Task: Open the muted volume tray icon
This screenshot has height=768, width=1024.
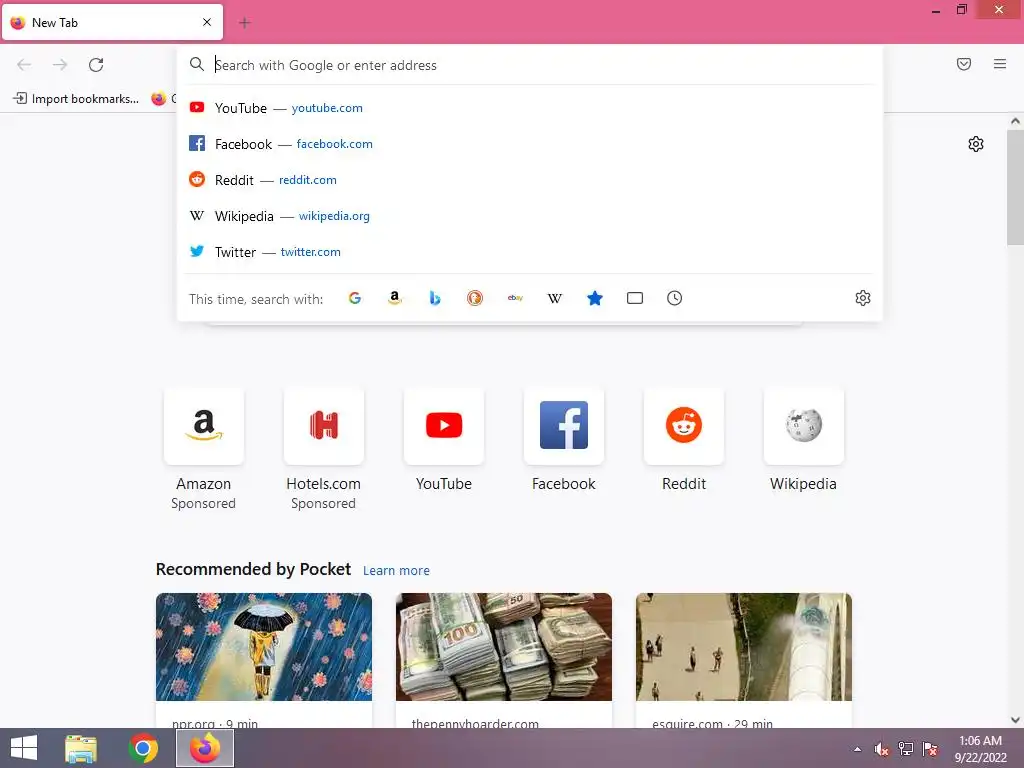Action: 882,749
